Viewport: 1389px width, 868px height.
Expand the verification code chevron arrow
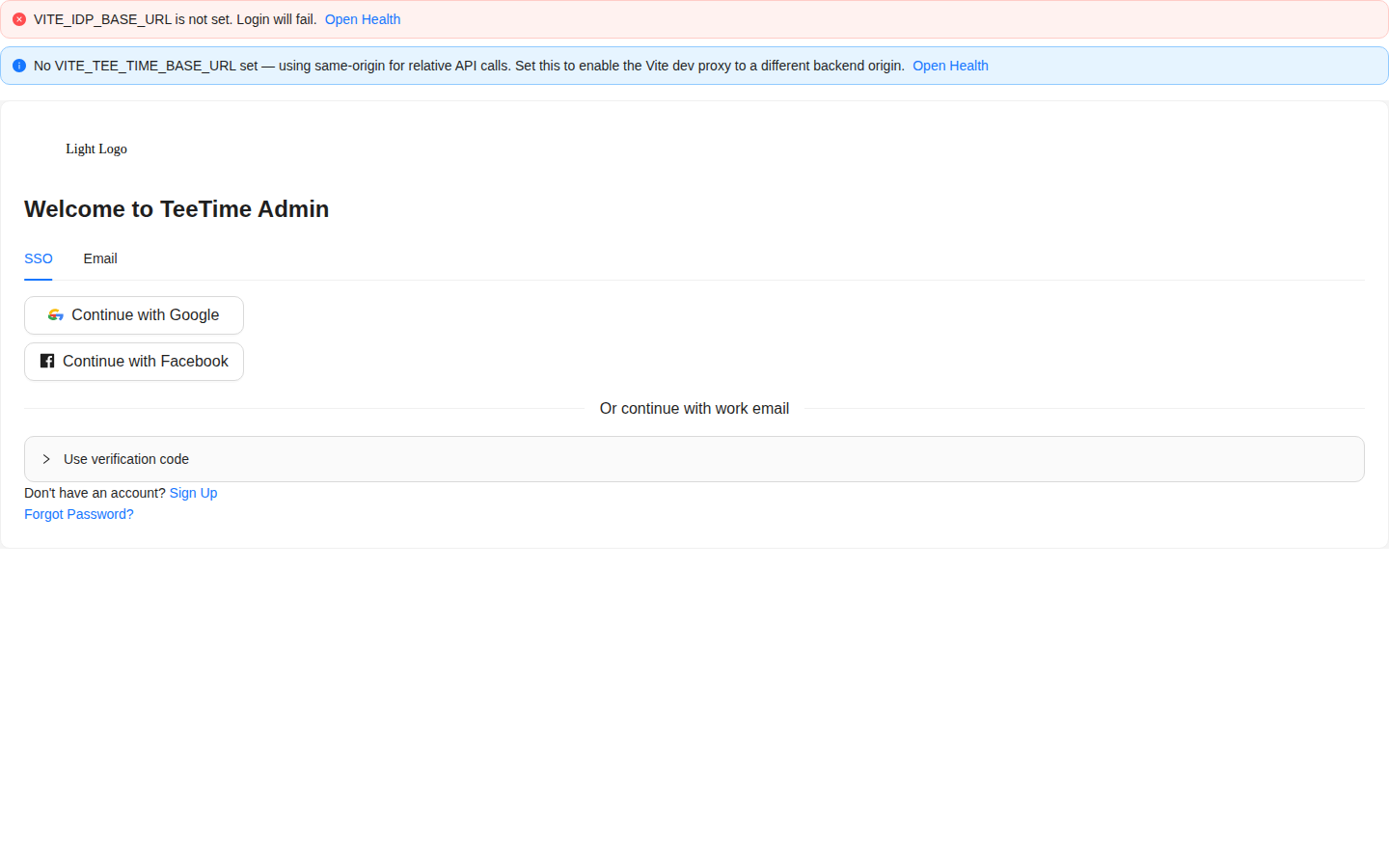[46, 459]
